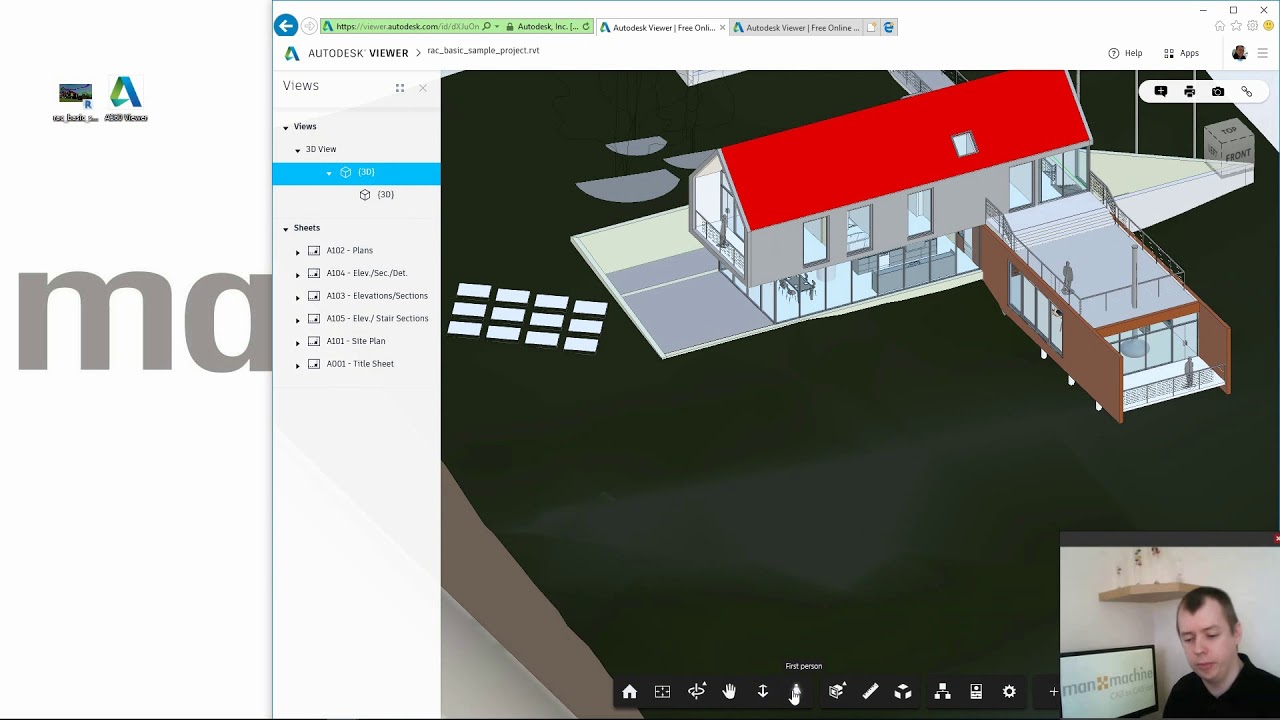Screen dimensions: 1280x720
Task: Select the Fit to View tool
Action: click(x=662, y=692)
